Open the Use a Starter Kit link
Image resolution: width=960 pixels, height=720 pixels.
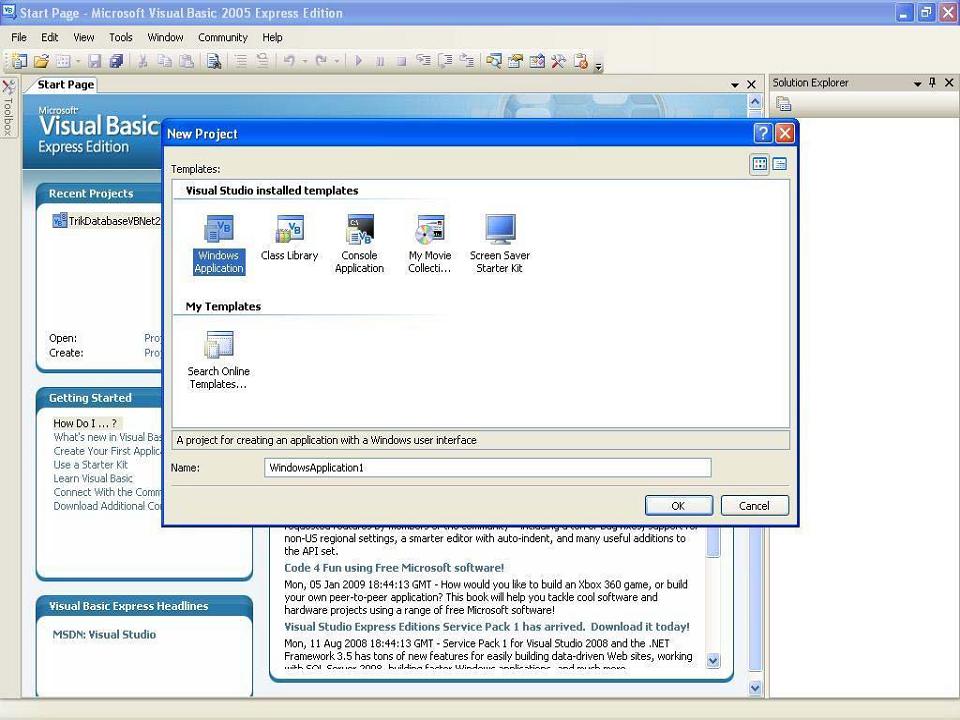click(x=91, y=465)
